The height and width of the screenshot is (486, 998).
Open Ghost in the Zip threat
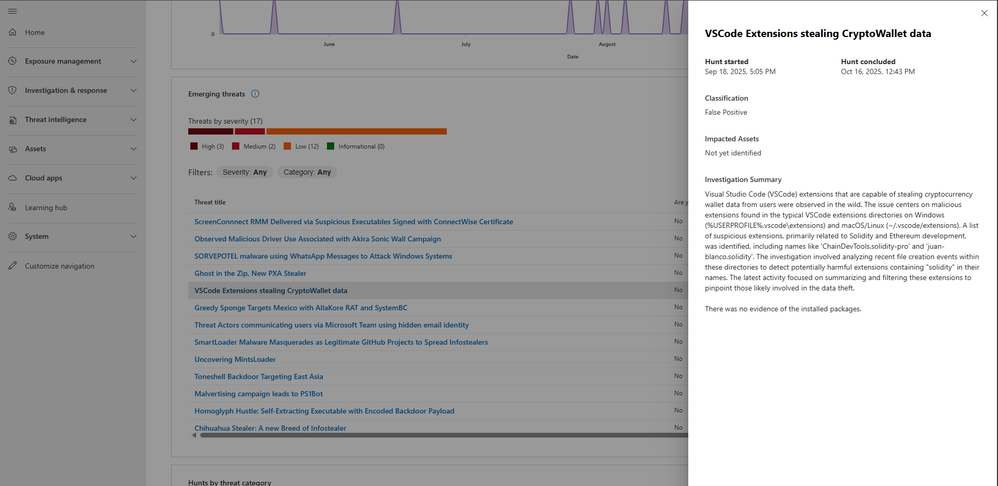[x=250, y=274]
